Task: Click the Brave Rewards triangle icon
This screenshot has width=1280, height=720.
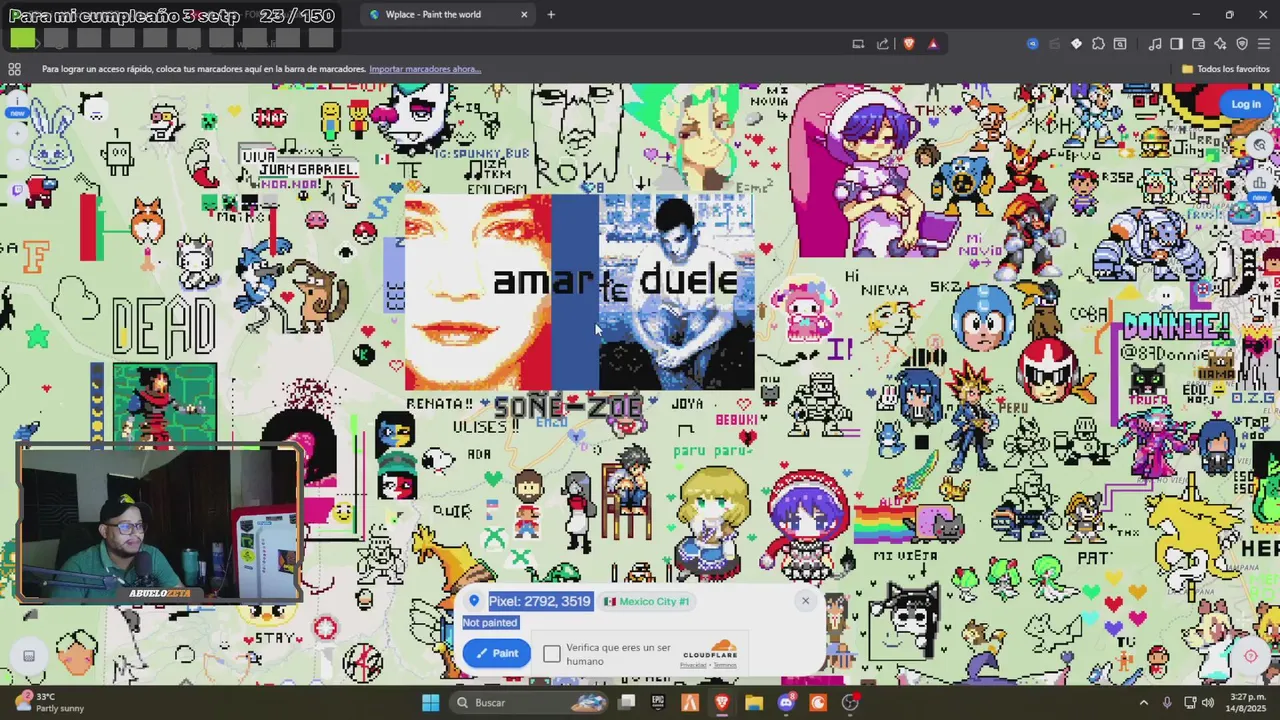Action: [x=933, y=44]
